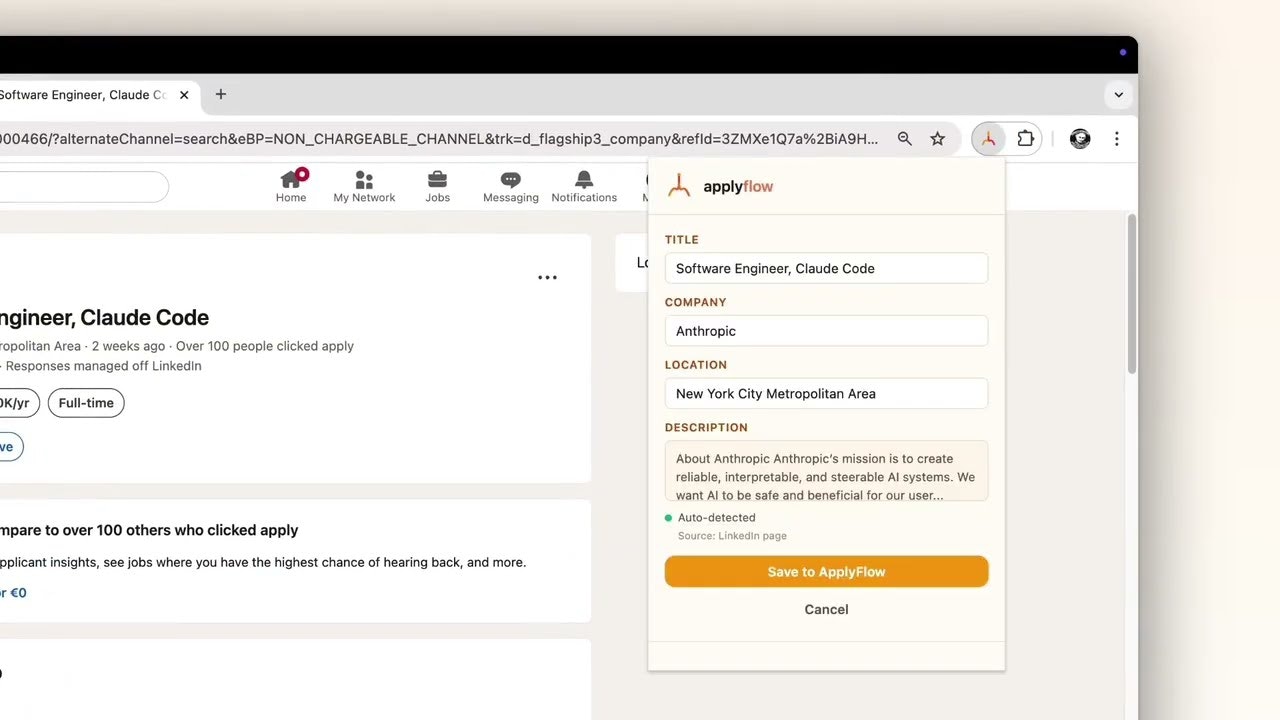Bookmark this page with the star icon
The height and width of the screenshot is (720, 1280).
tap(938, 139)
